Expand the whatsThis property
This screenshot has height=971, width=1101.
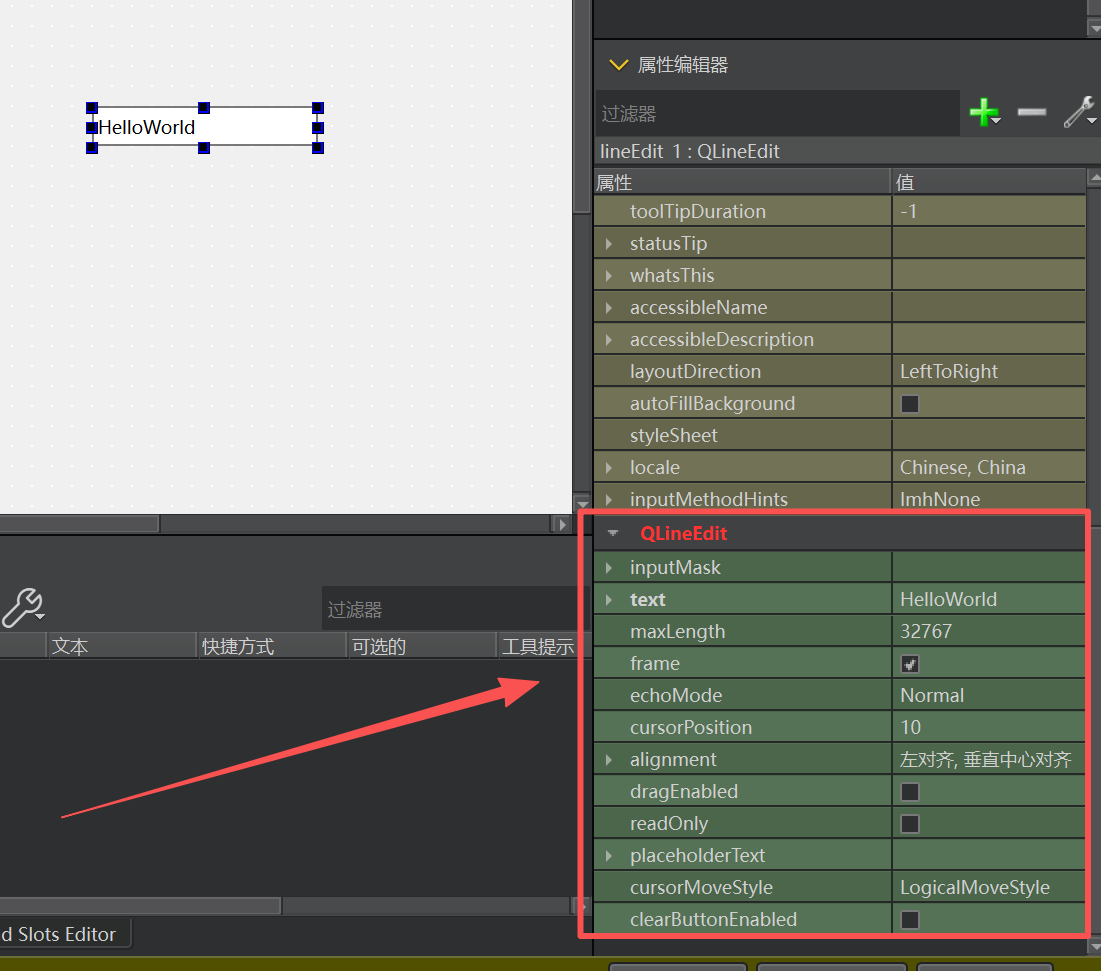(609, 275)
